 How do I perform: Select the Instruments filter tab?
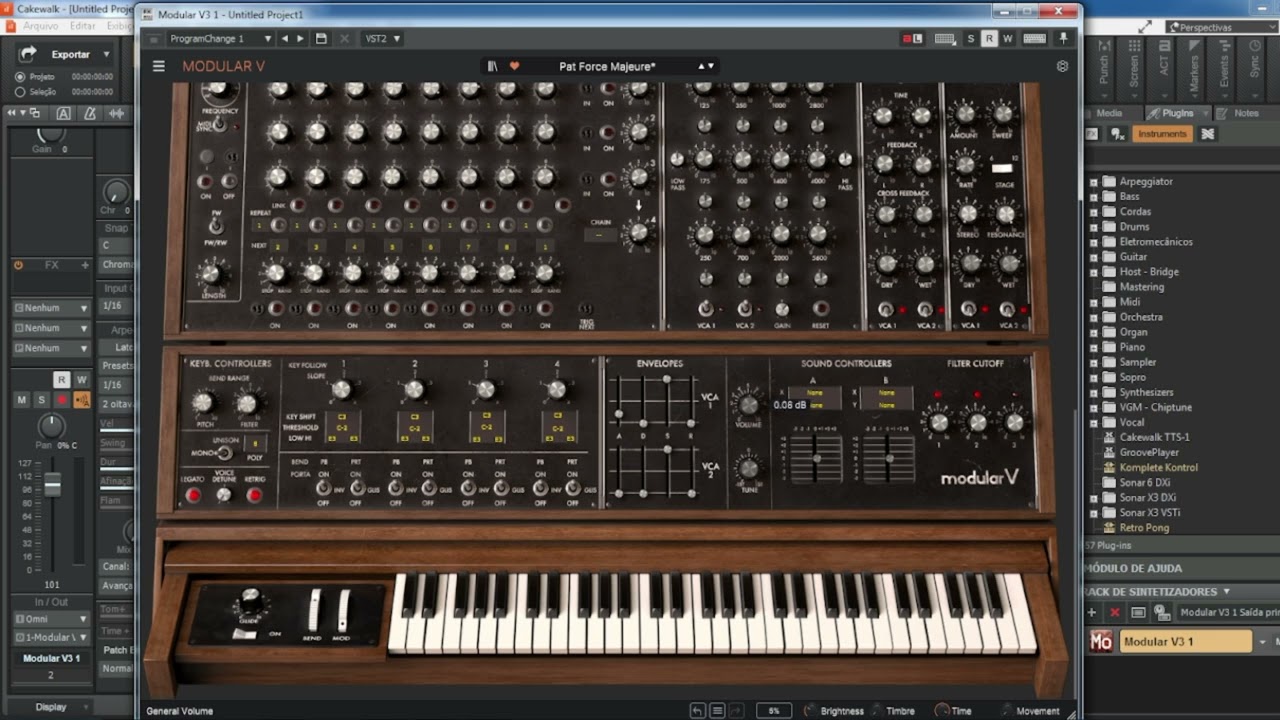1162,134
